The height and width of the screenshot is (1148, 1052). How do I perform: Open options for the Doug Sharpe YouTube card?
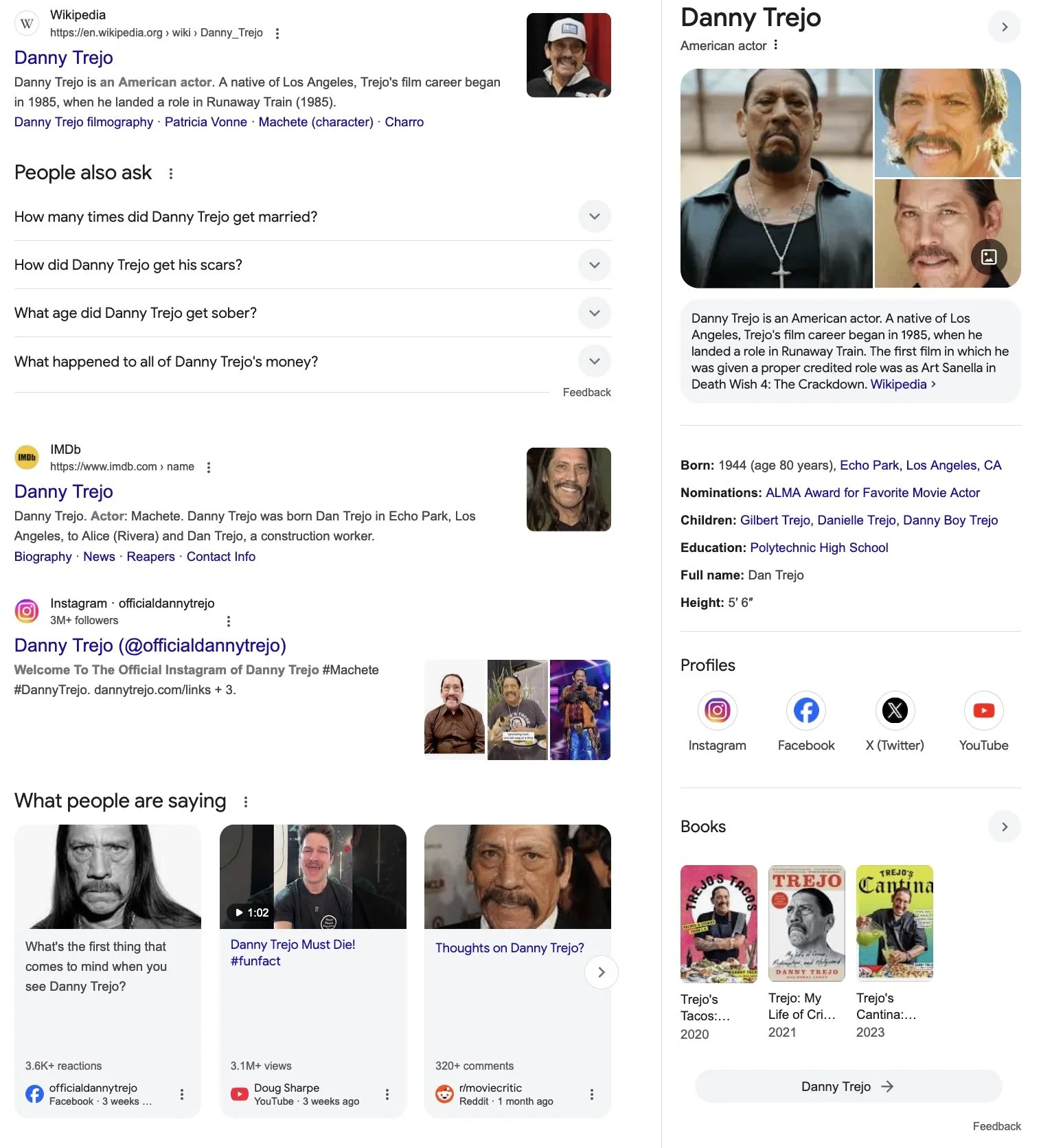387,1094
